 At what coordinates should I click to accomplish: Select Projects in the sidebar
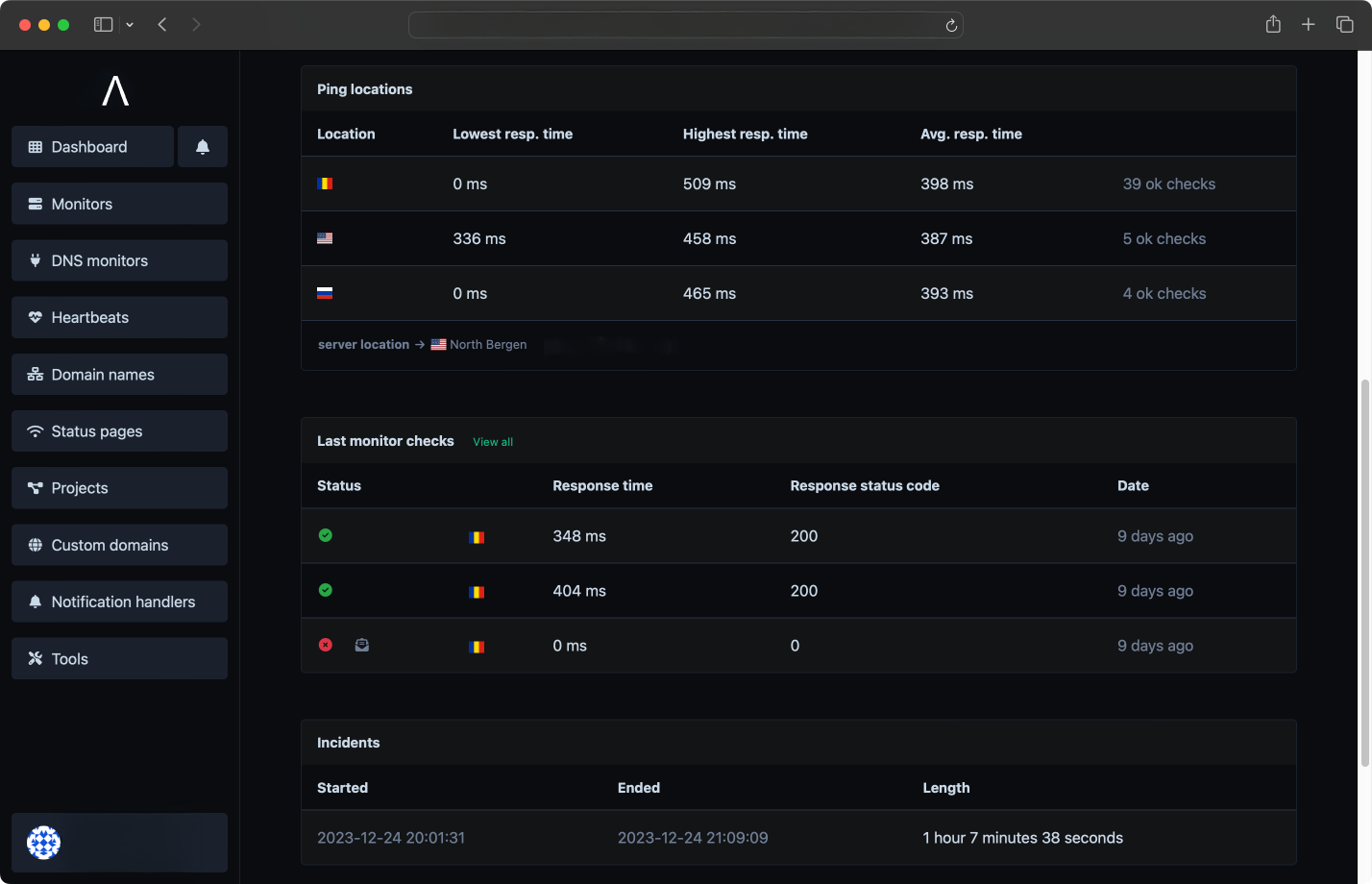(x=119, y=488)
